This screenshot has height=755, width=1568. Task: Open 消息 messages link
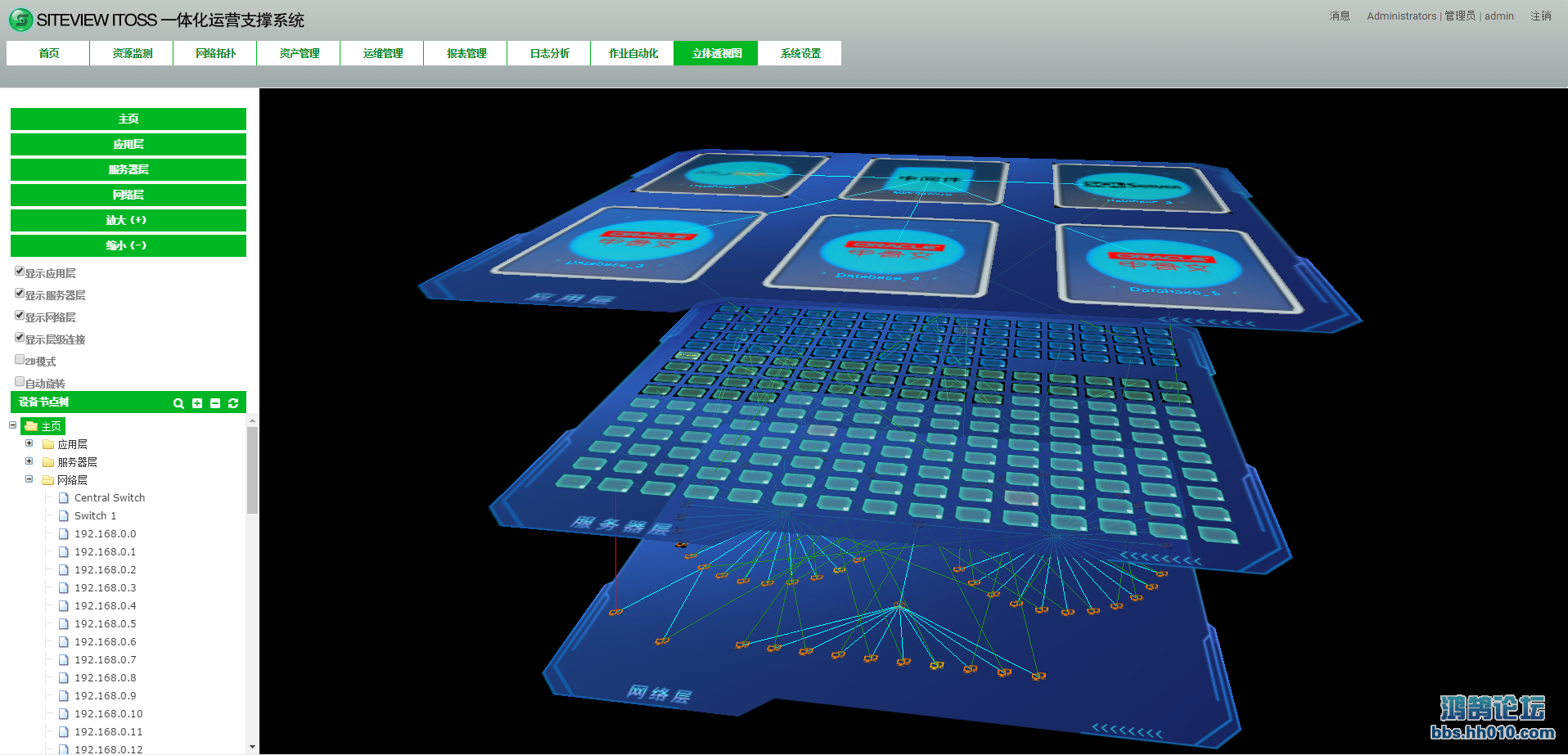tap(1340, 16)
